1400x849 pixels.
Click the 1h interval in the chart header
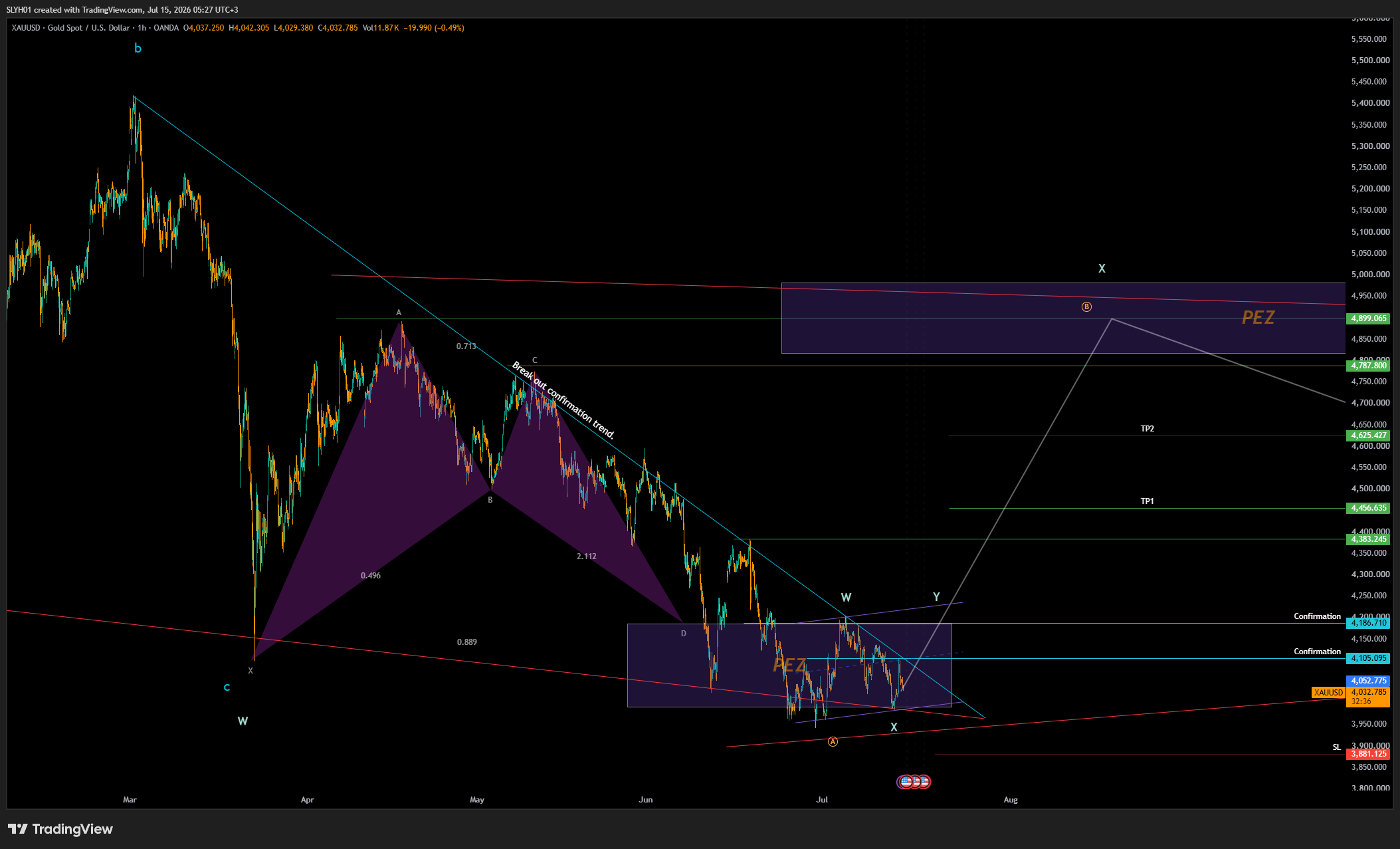(142, 28)
